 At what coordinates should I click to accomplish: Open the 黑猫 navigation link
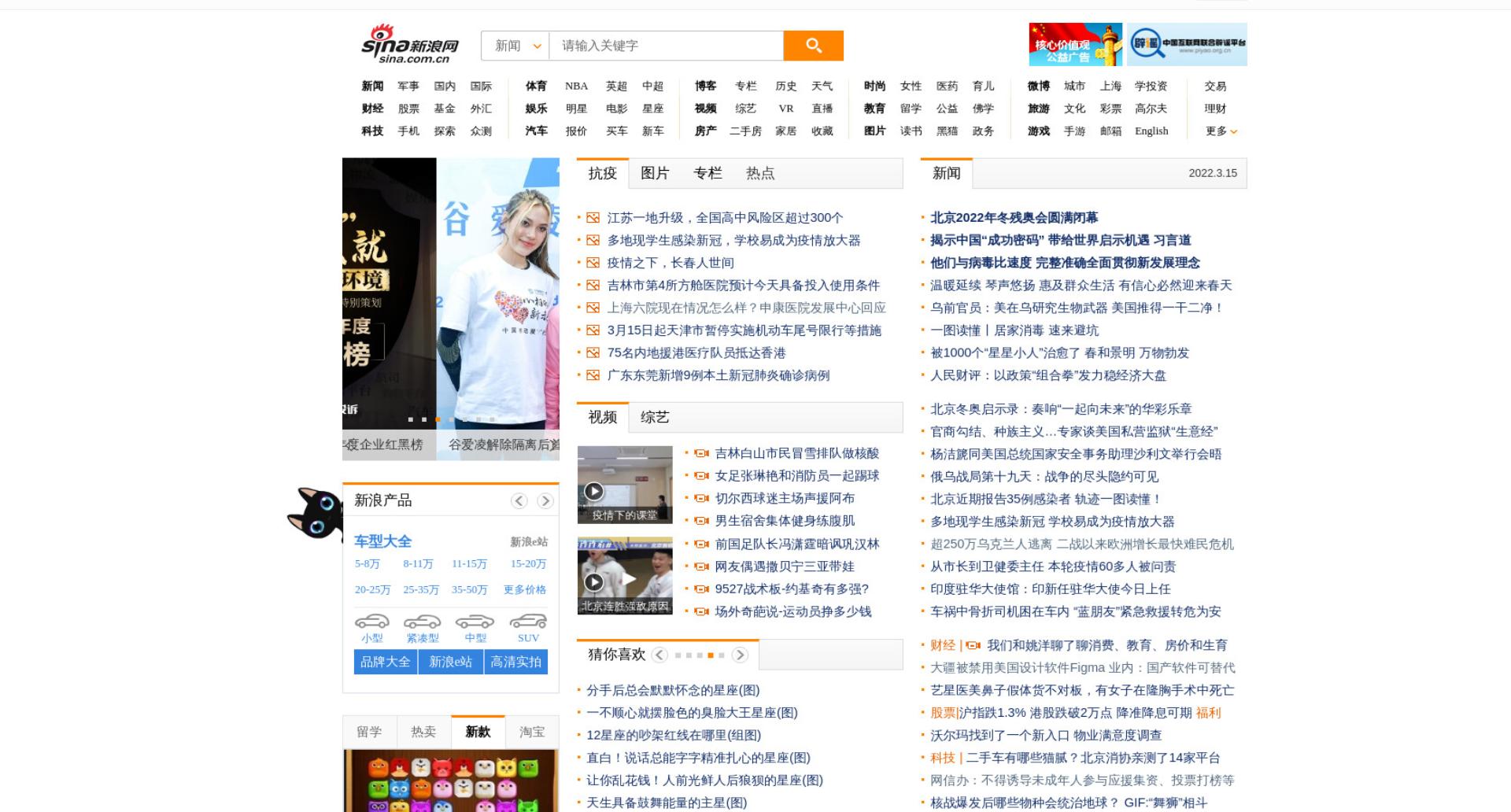click(947, 131)
